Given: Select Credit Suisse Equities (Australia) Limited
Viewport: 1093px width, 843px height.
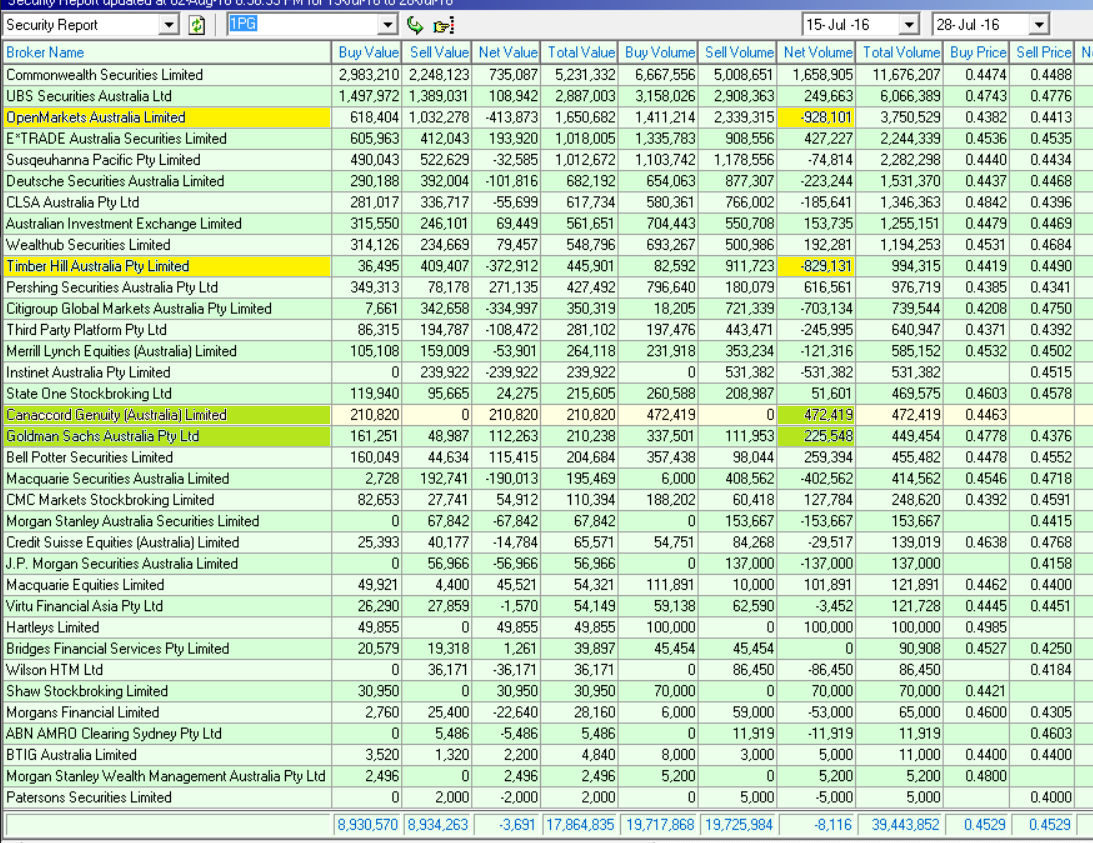Looking at the screenshot, I should 123,542.
